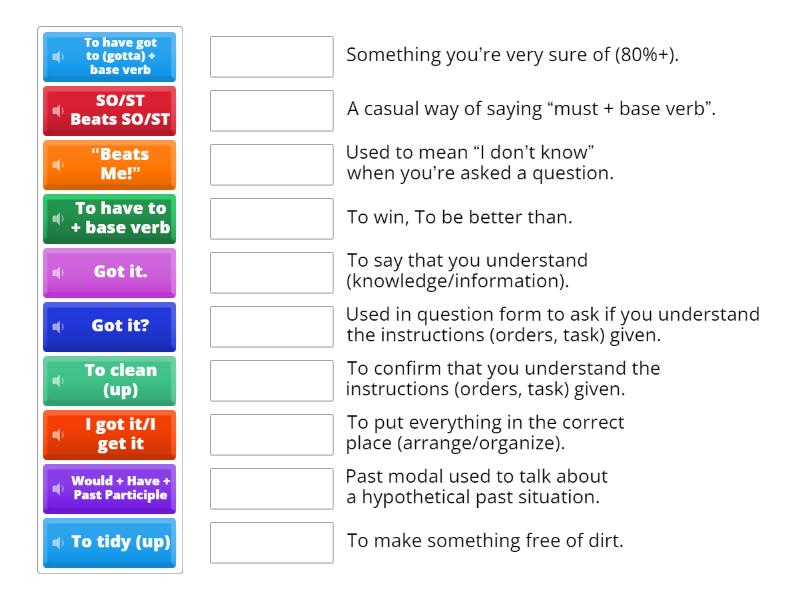Click speaker icon on 'To clean (up)' tile

[x=58, y=381]
